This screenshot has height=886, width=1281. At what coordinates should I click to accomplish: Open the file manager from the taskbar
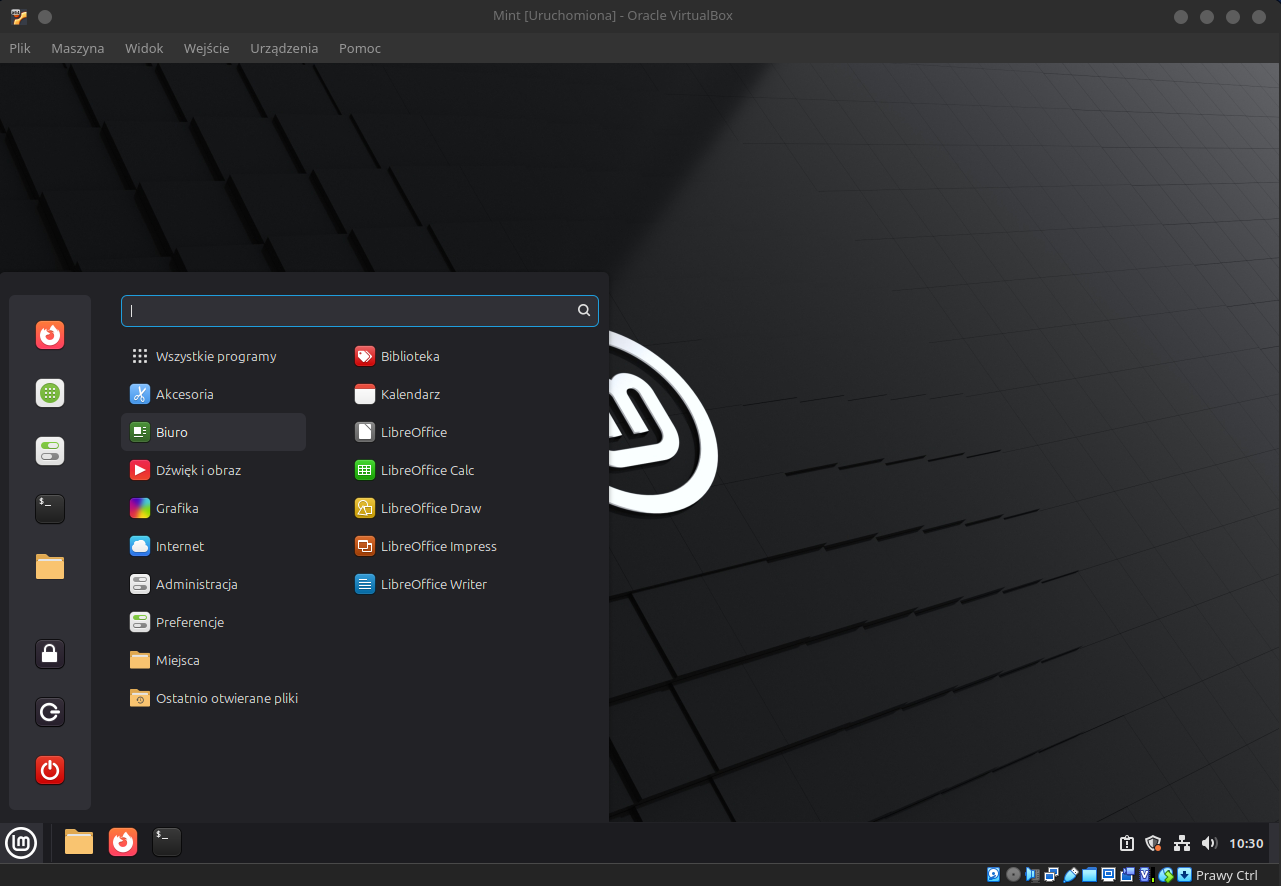(x=79, y=842)
